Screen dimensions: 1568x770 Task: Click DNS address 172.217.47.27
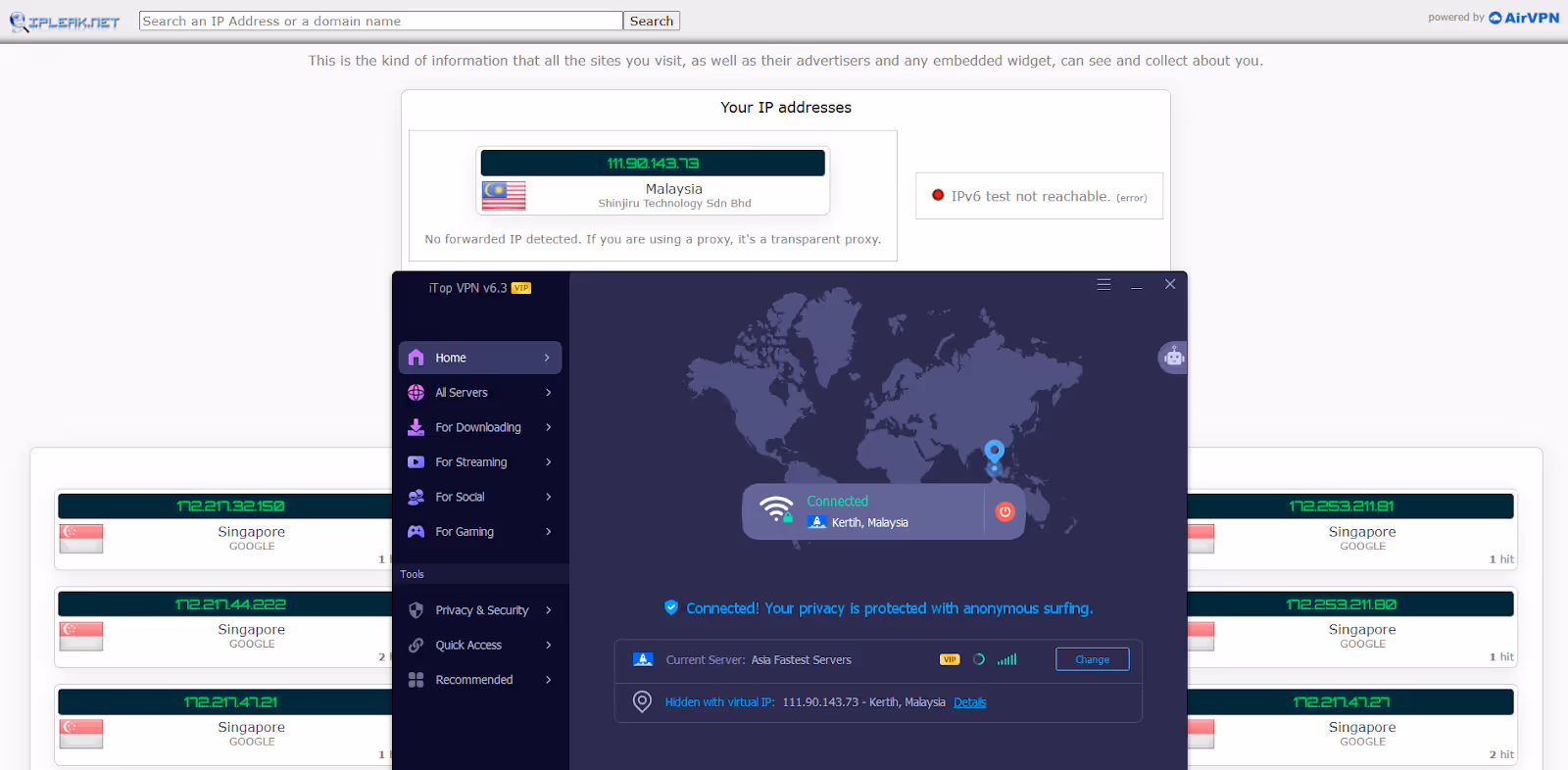pos(1342,702)
